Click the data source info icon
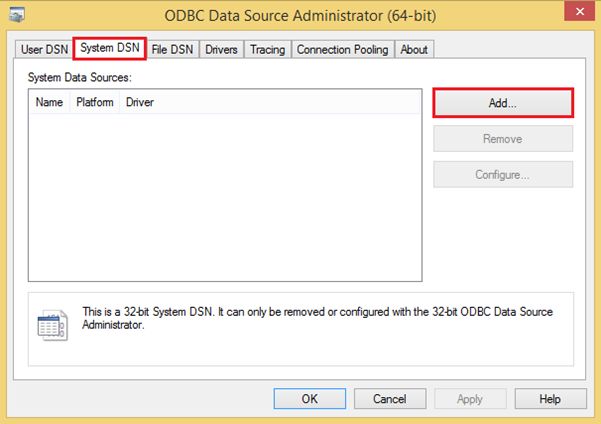 click(x=51, y=325)
